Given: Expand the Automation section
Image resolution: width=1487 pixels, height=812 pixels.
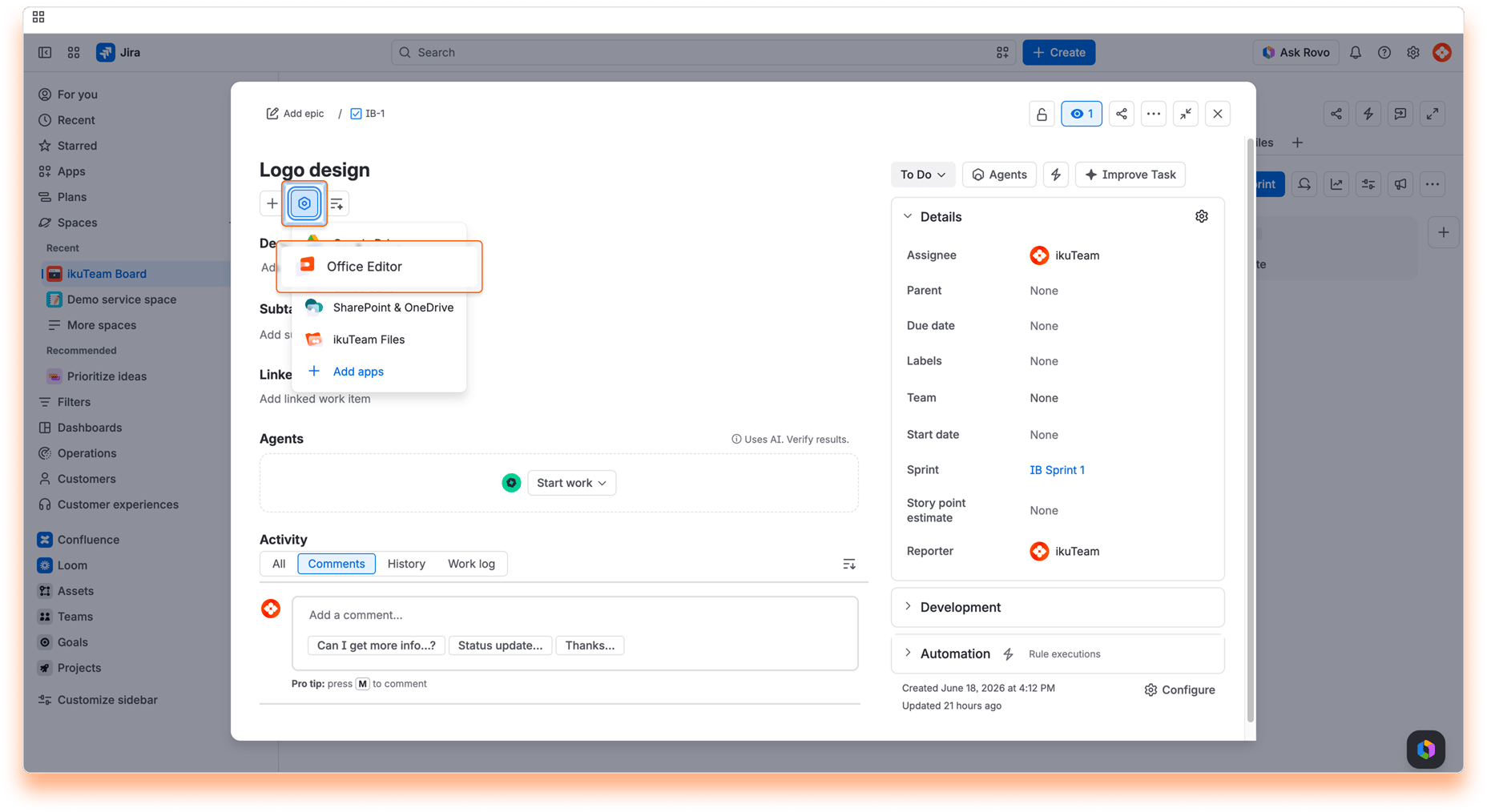Looking at the screenshot, I should click(908, 653).
